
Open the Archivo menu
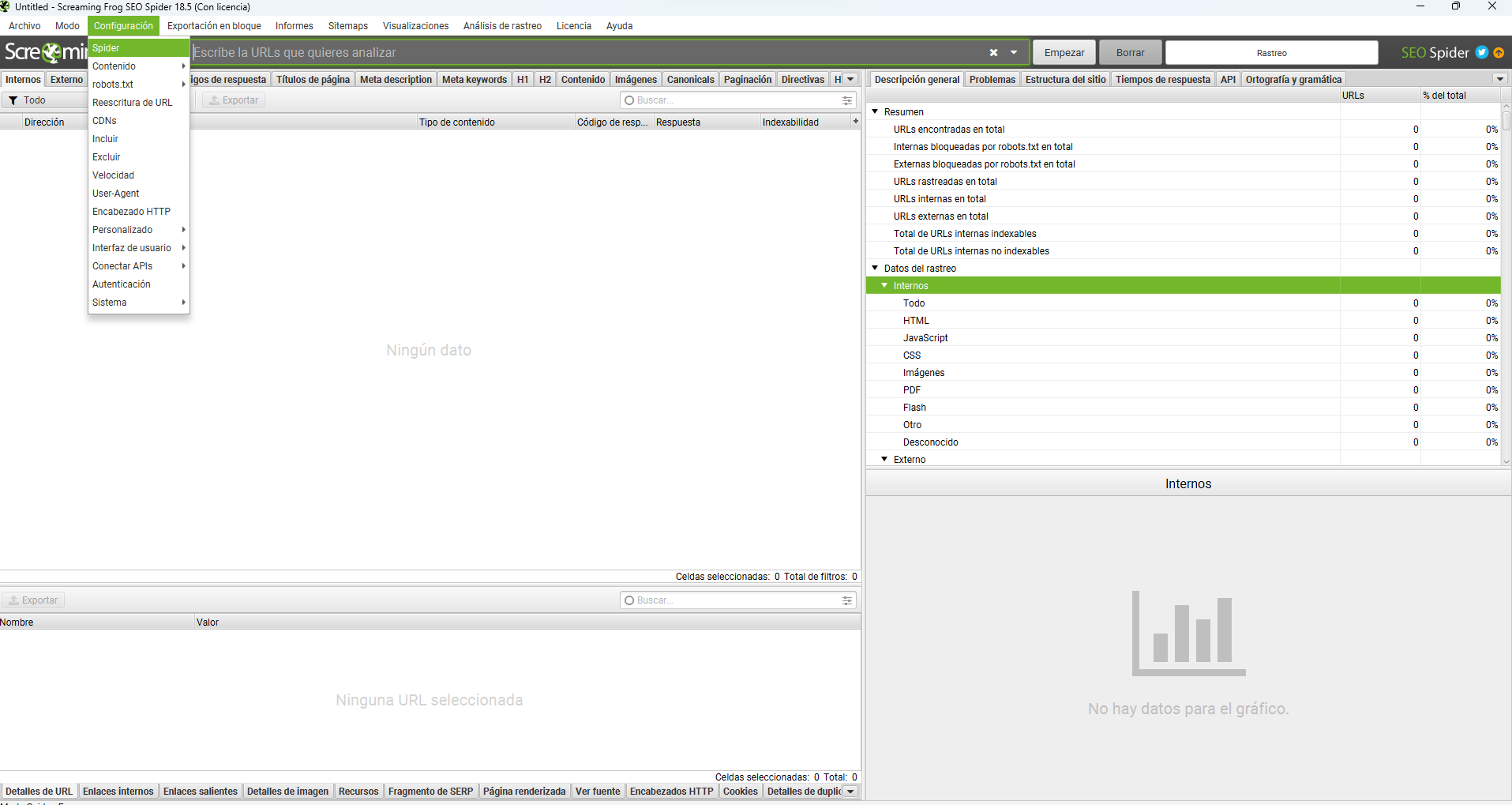pyautogui.click(x=24, y=26)
